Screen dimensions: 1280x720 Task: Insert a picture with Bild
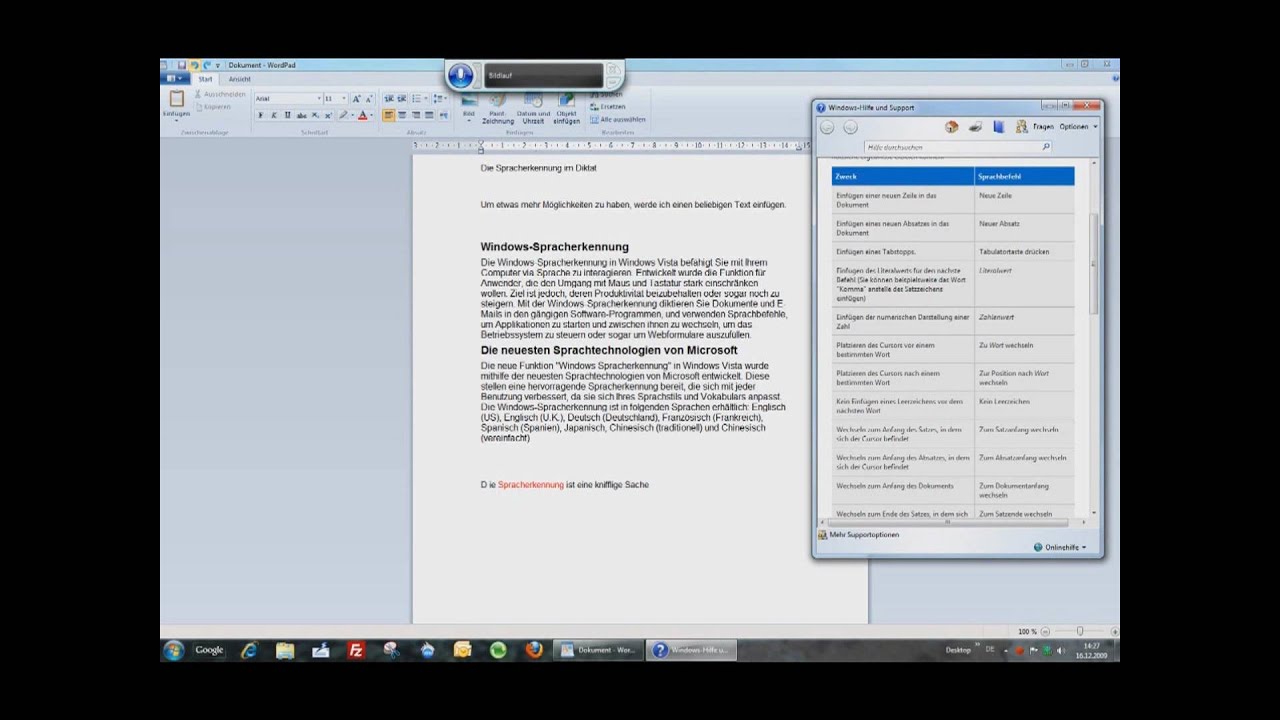(468, 106)
